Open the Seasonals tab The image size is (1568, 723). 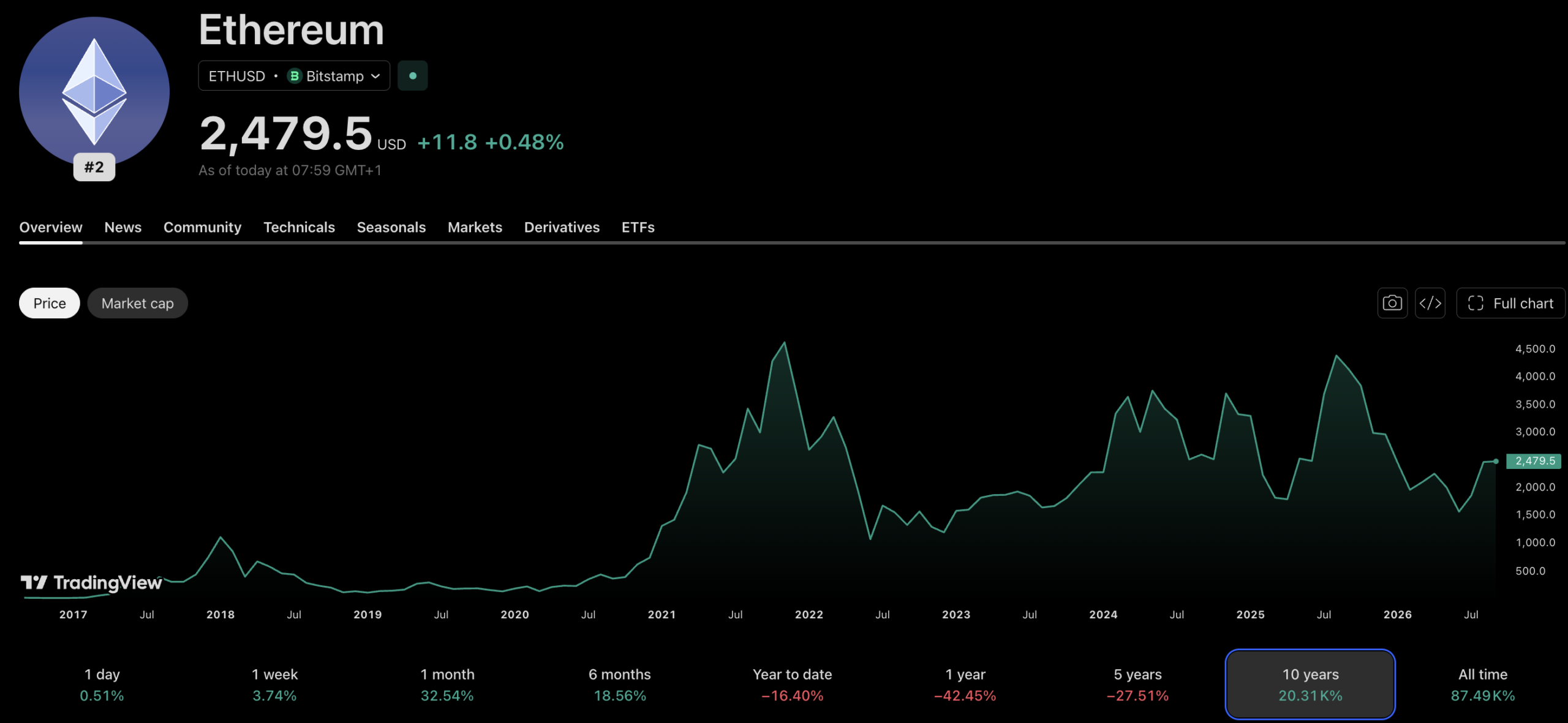tap(391, 227)
